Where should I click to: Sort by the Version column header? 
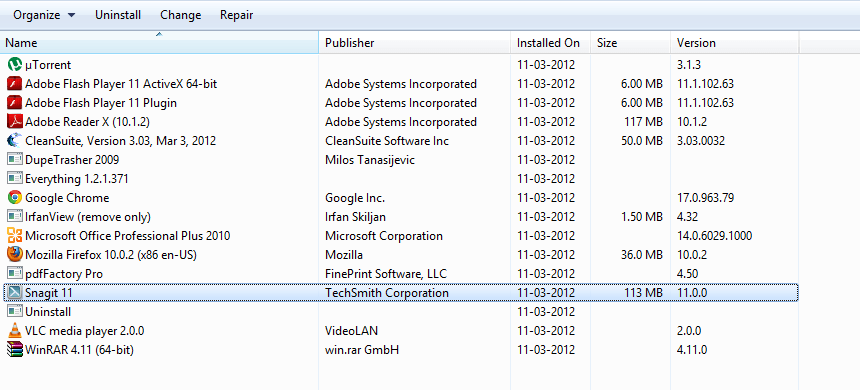pyautogui.click(x=734, y=43)
